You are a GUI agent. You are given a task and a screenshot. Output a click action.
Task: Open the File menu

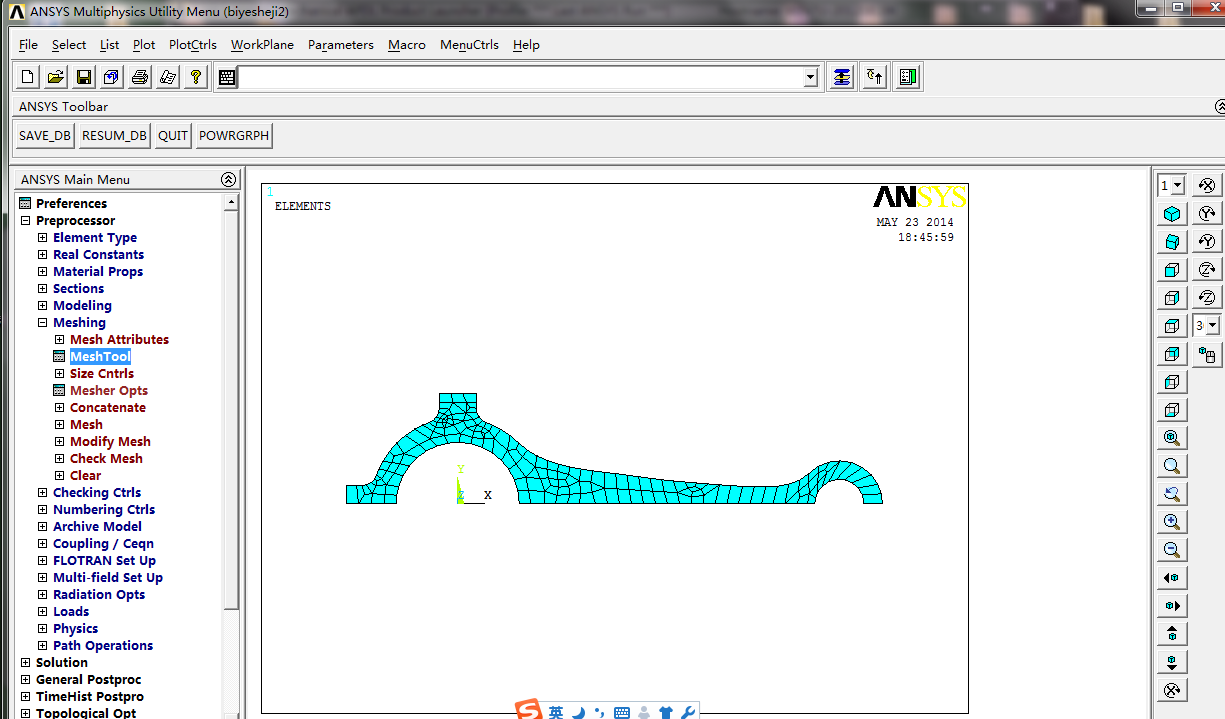[28, 45]
